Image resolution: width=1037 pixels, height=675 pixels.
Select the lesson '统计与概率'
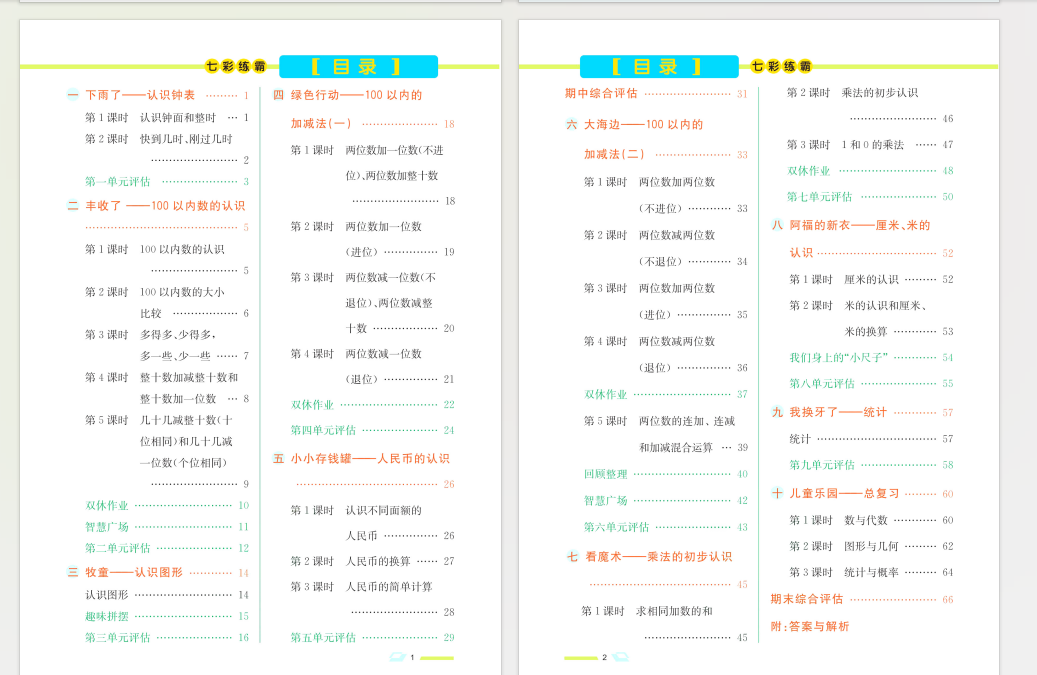tap(872, 572)
